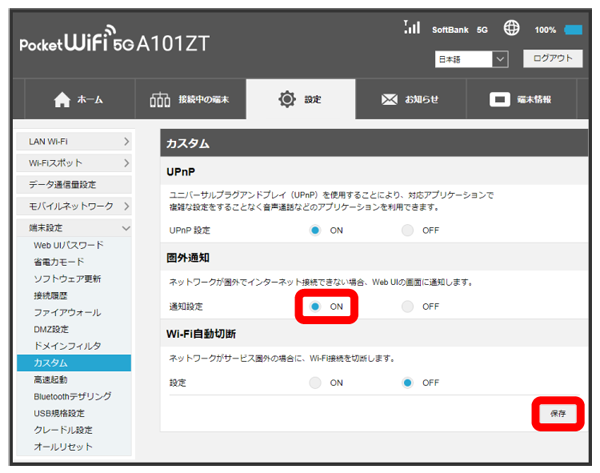Image resolution: width=600 pixels, height=473 pixels.
Task: Click the notifications envelope icon
Action: click(390, 100)
